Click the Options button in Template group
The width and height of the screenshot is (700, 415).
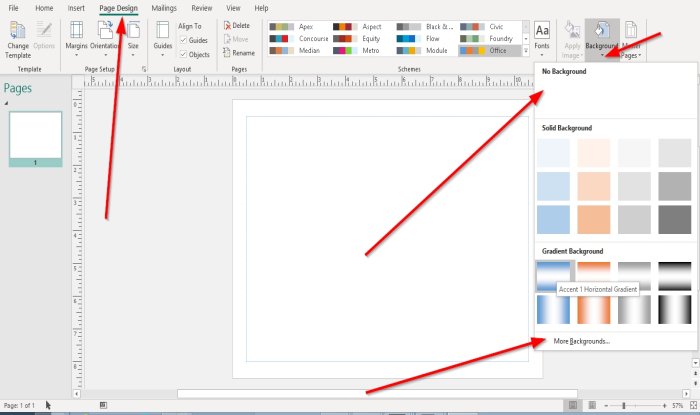coord(44,37)
